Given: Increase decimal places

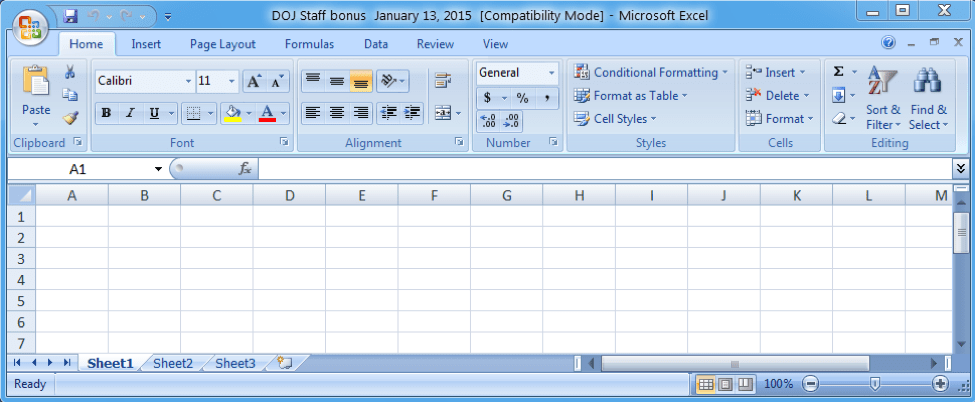Looking at the screenshot, I should (x=488, y=121).
